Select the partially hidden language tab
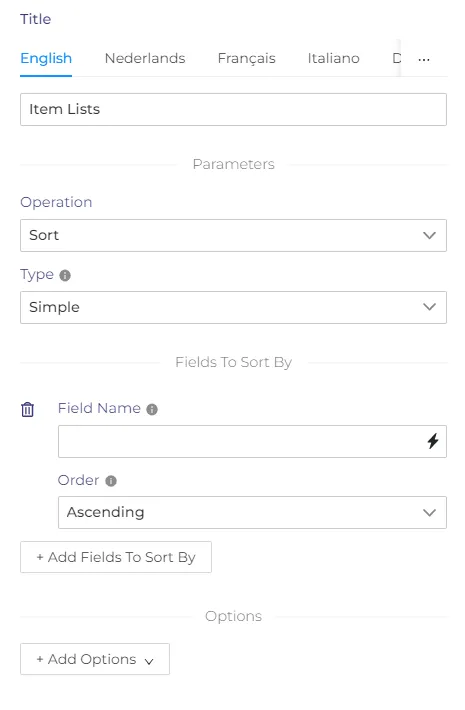 pyautogui.click(x=397, y=58)
